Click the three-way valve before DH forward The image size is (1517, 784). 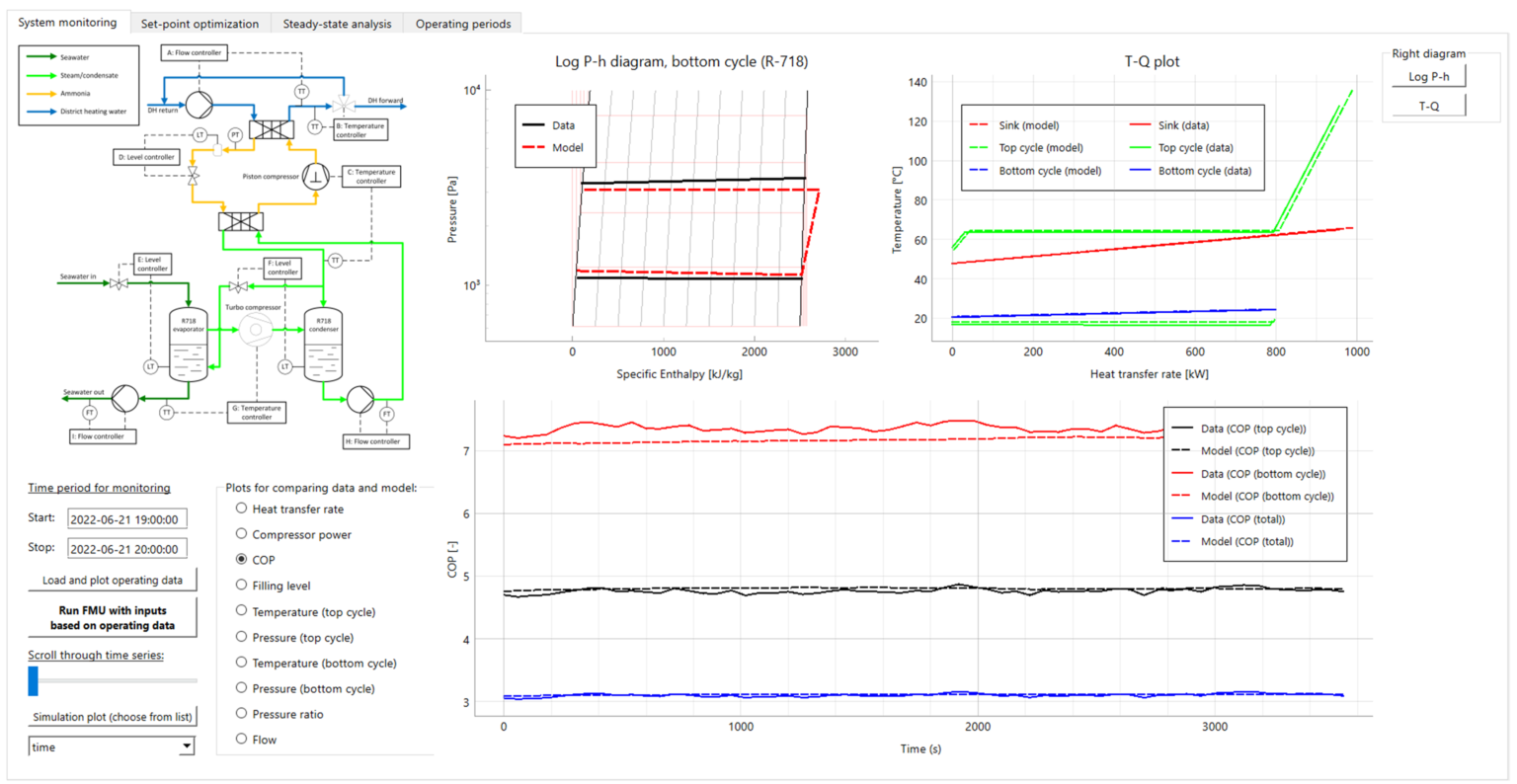tap(343, 104)
